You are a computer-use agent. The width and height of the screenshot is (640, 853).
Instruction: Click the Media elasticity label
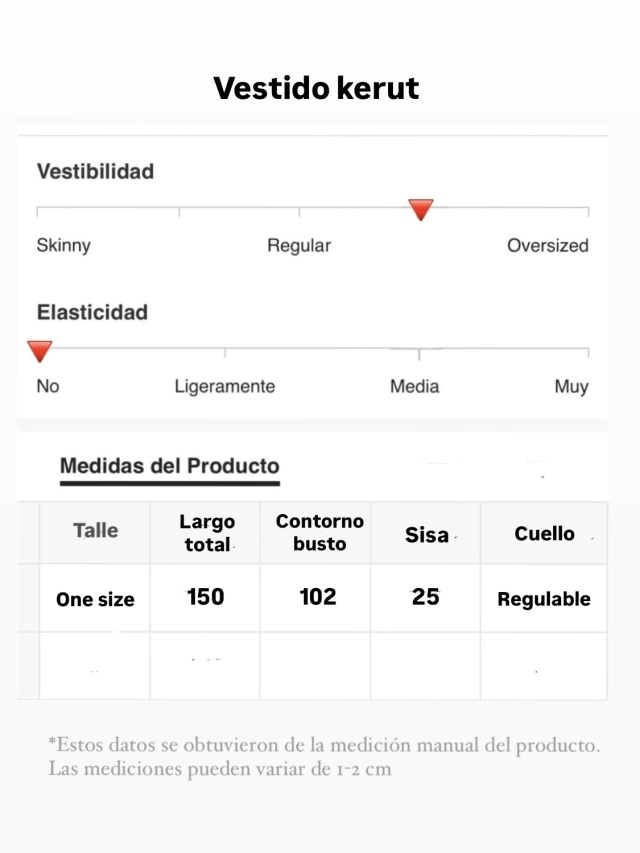pos(414,386)
